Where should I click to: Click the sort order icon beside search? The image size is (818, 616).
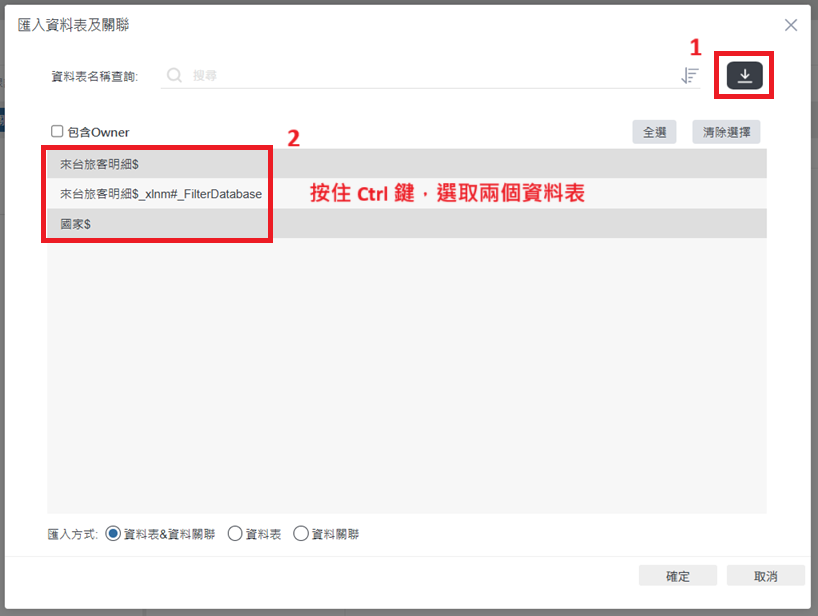click(690, 76)
